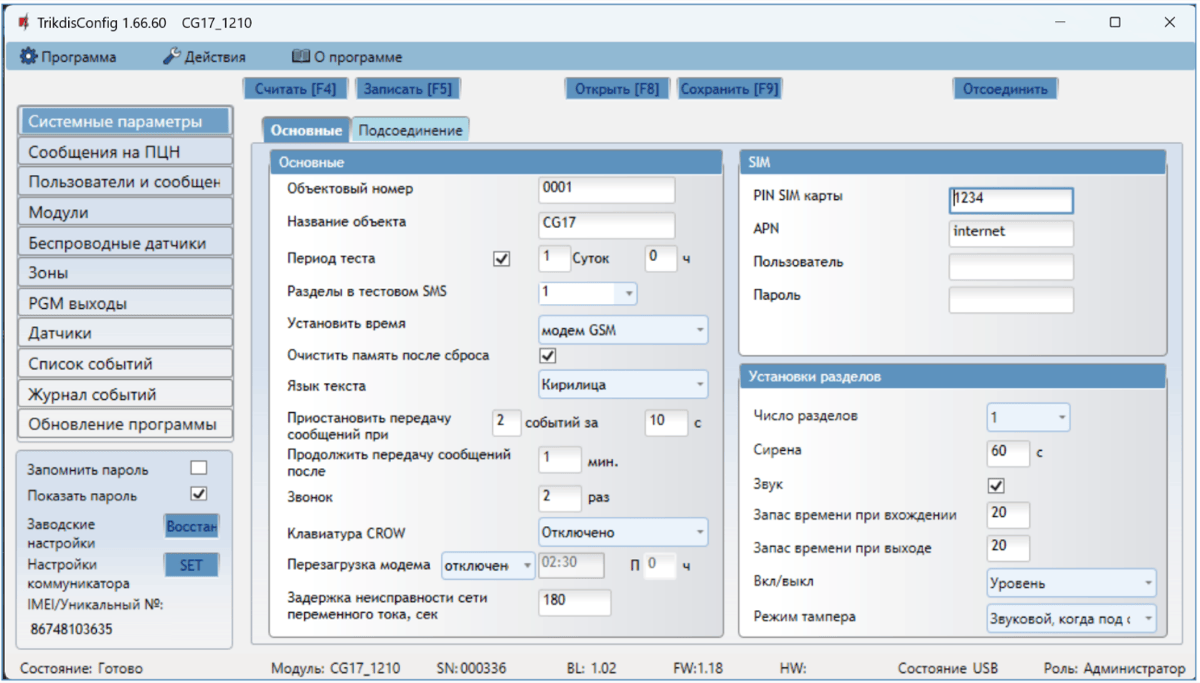
Task: Uncheck the Показать пароль checkbox
Action: pos(199,494)
